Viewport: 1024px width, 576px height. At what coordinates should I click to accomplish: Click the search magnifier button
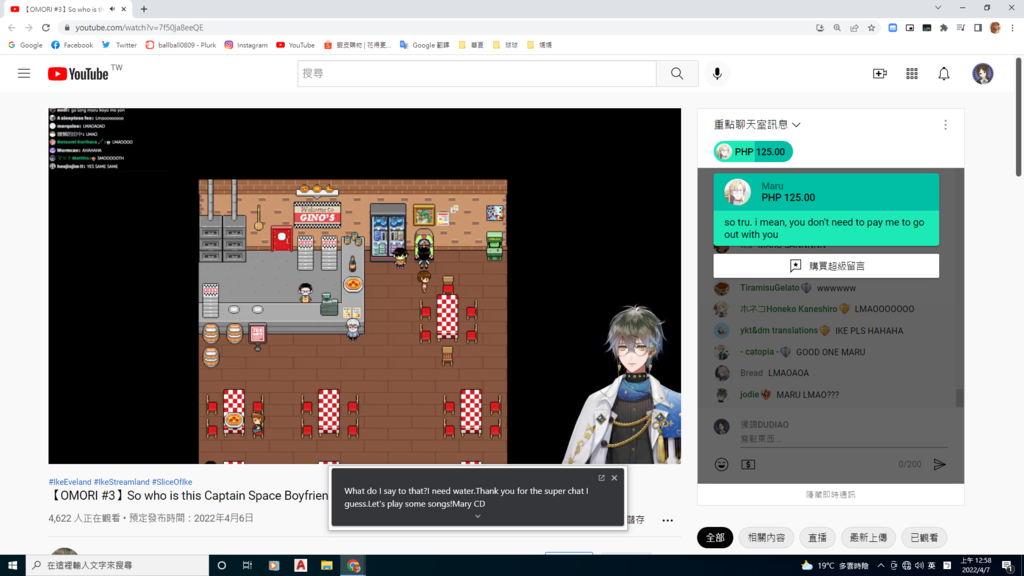pos(677,74)
